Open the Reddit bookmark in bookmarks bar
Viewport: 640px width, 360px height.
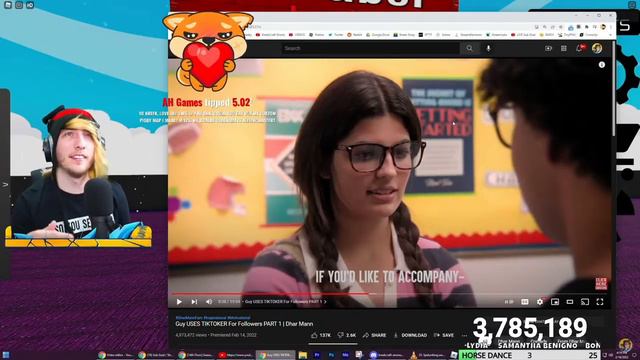pos(354,35)
